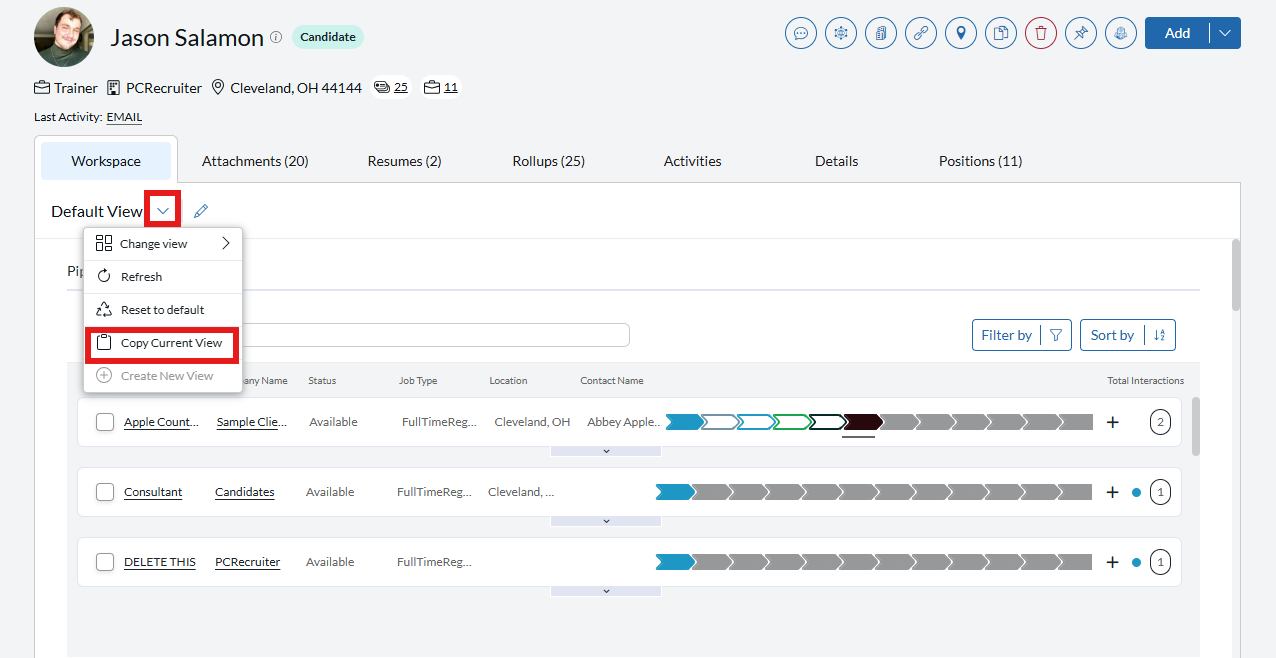Click the link chain icon

click(921, 33)
